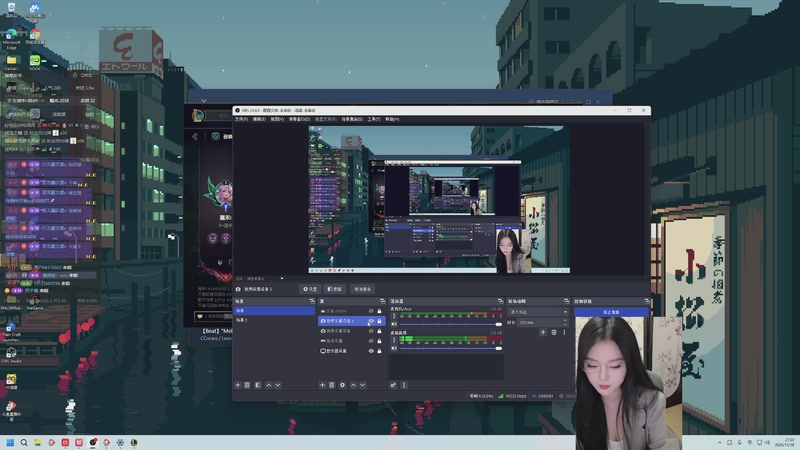Open the 工具(T) menu

pyautogui.click(x=374, y=119)
